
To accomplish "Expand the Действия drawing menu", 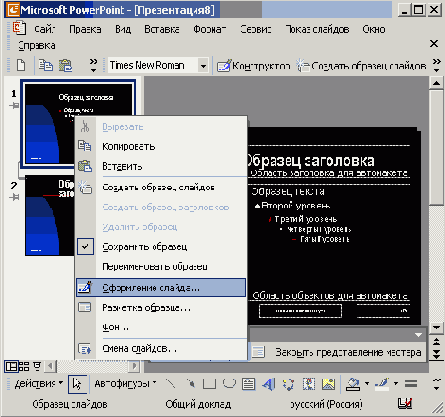I will 39,384.
